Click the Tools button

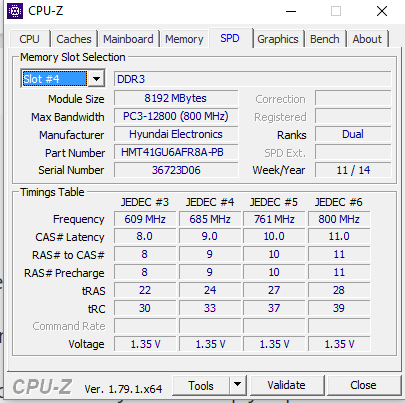[201, 386]
